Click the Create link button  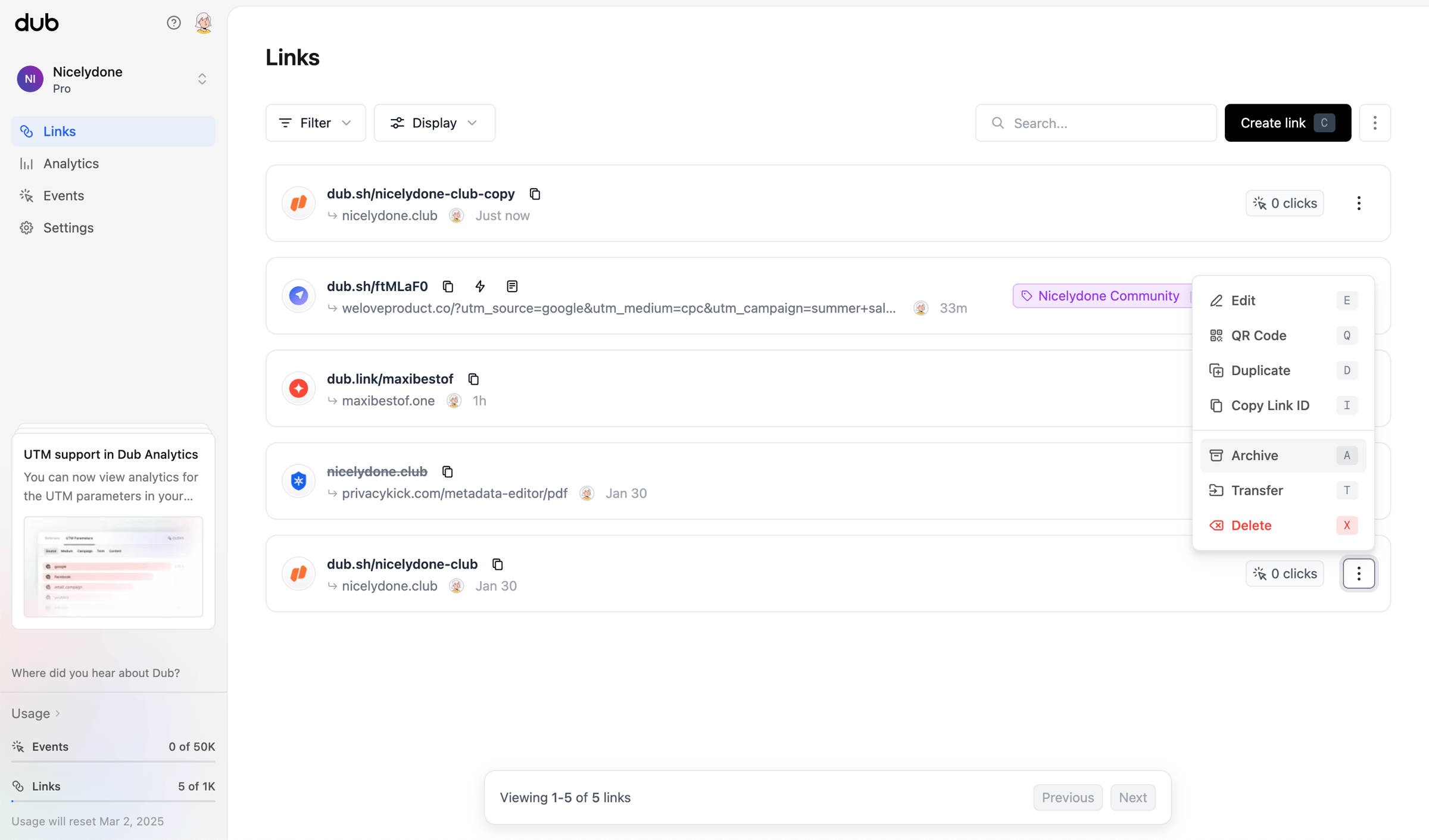1287,123
